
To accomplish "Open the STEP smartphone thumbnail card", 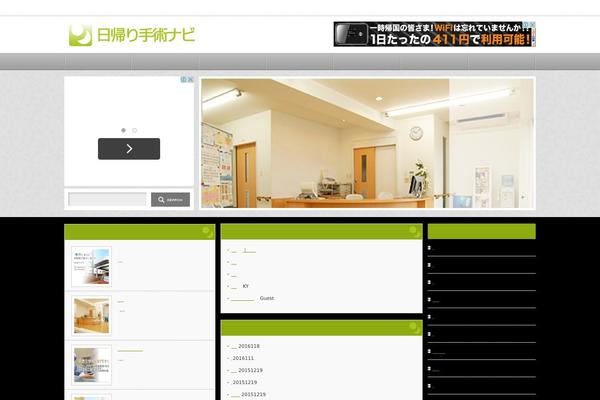I will coord(91,364).
